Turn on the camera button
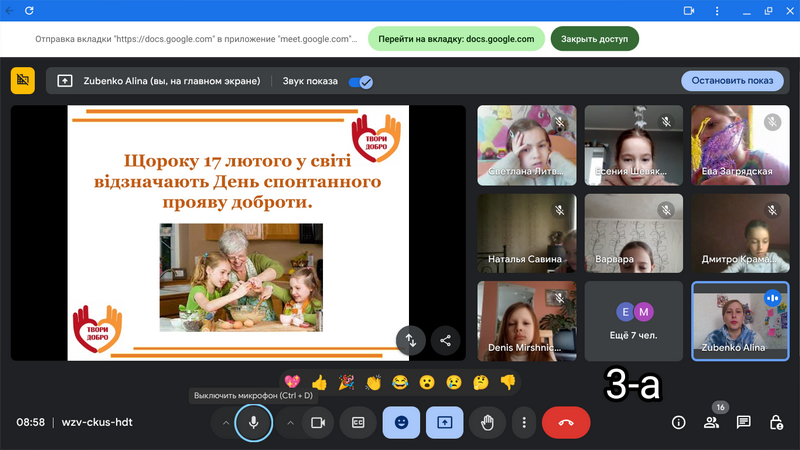800x450 pixels. (318, 422)
